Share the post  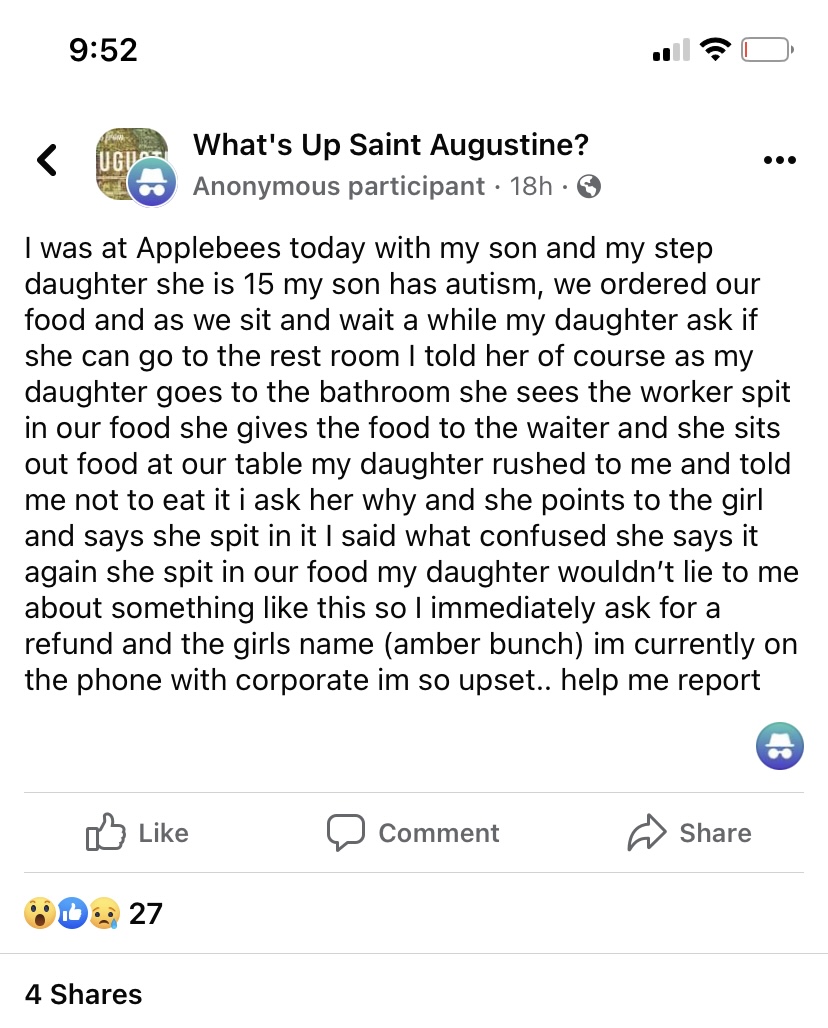click(689, 833)
